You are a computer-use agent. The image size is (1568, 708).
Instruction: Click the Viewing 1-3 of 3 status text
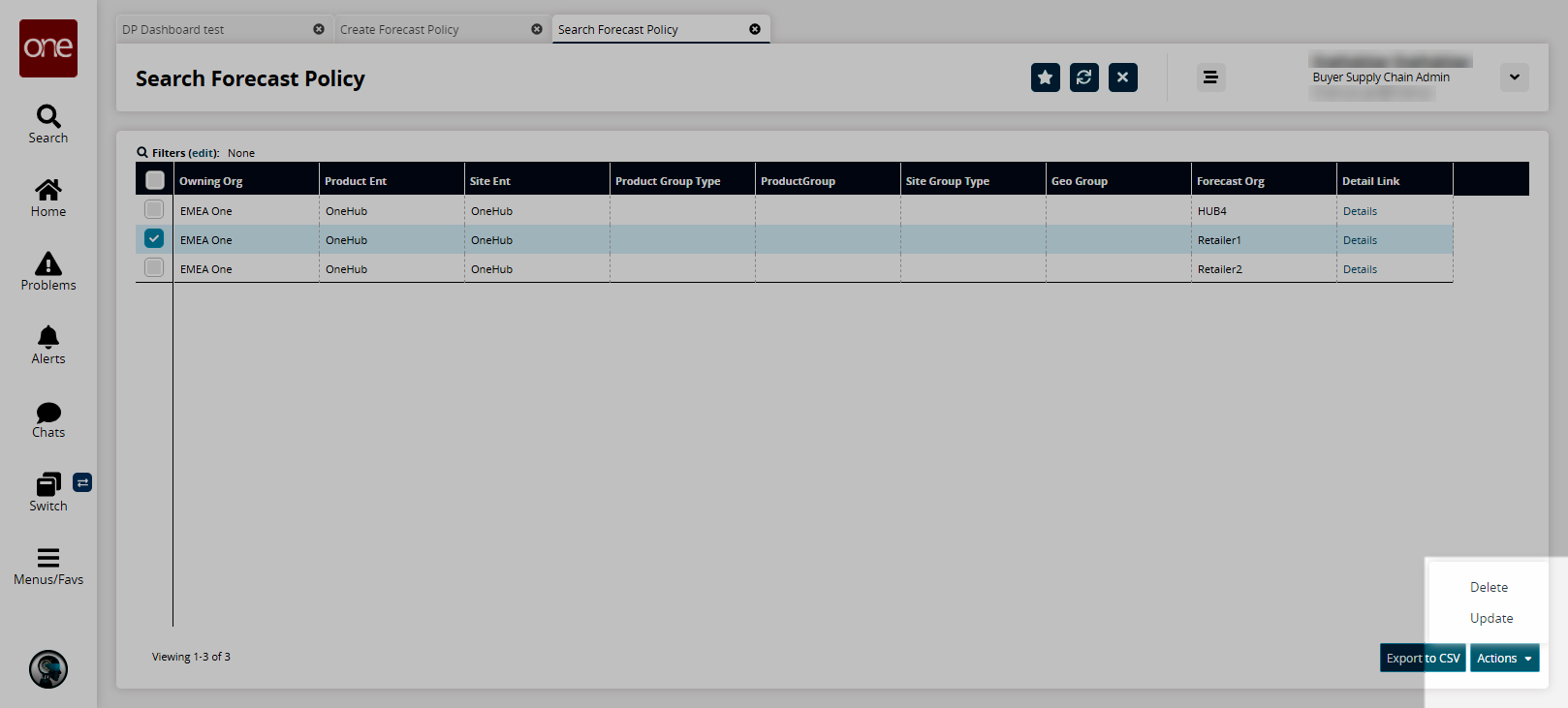pyautogui.click(x=191, y=657)
